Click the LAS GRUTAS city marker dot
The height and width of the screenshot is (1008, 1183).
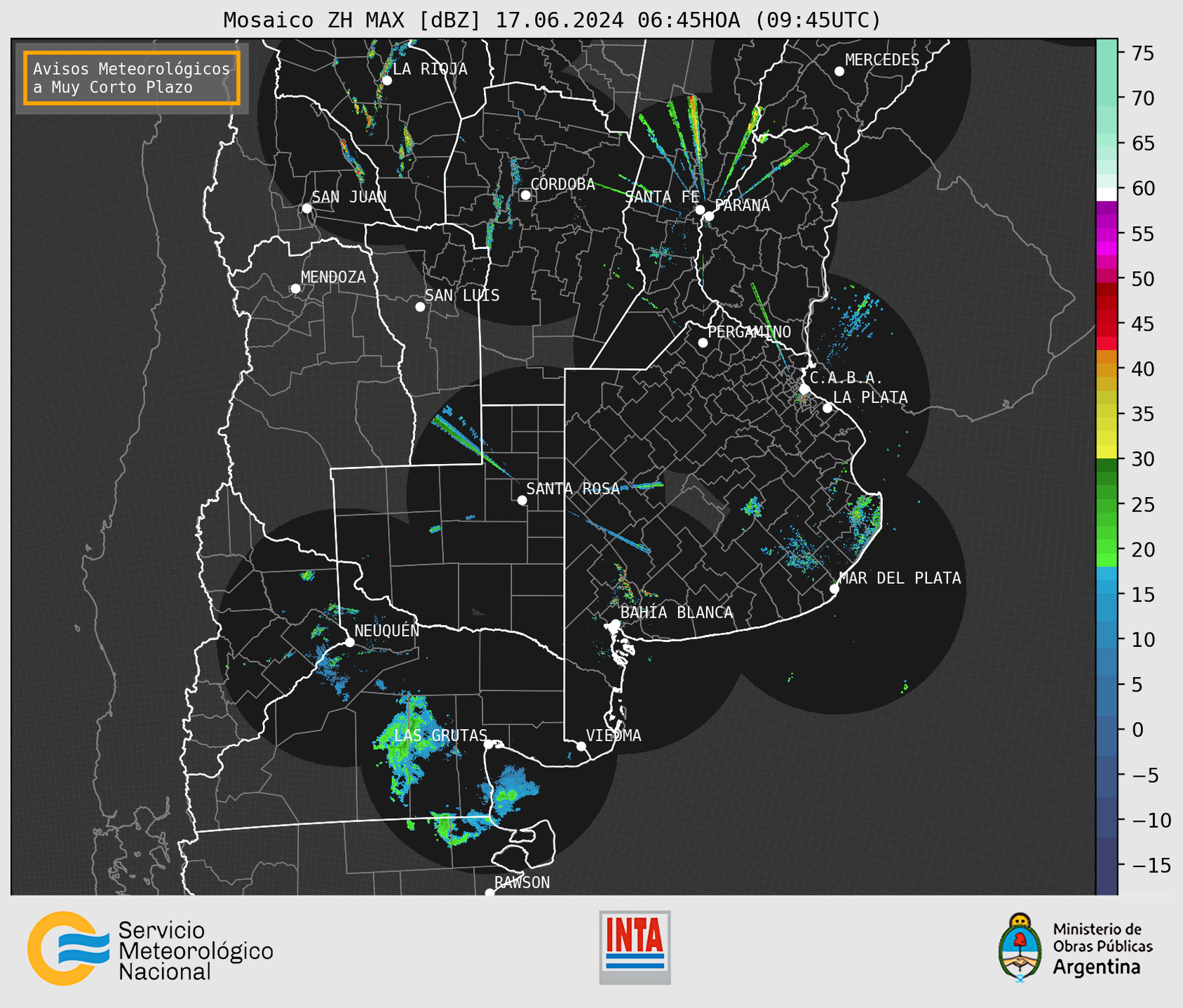click(x=489, y=744)
